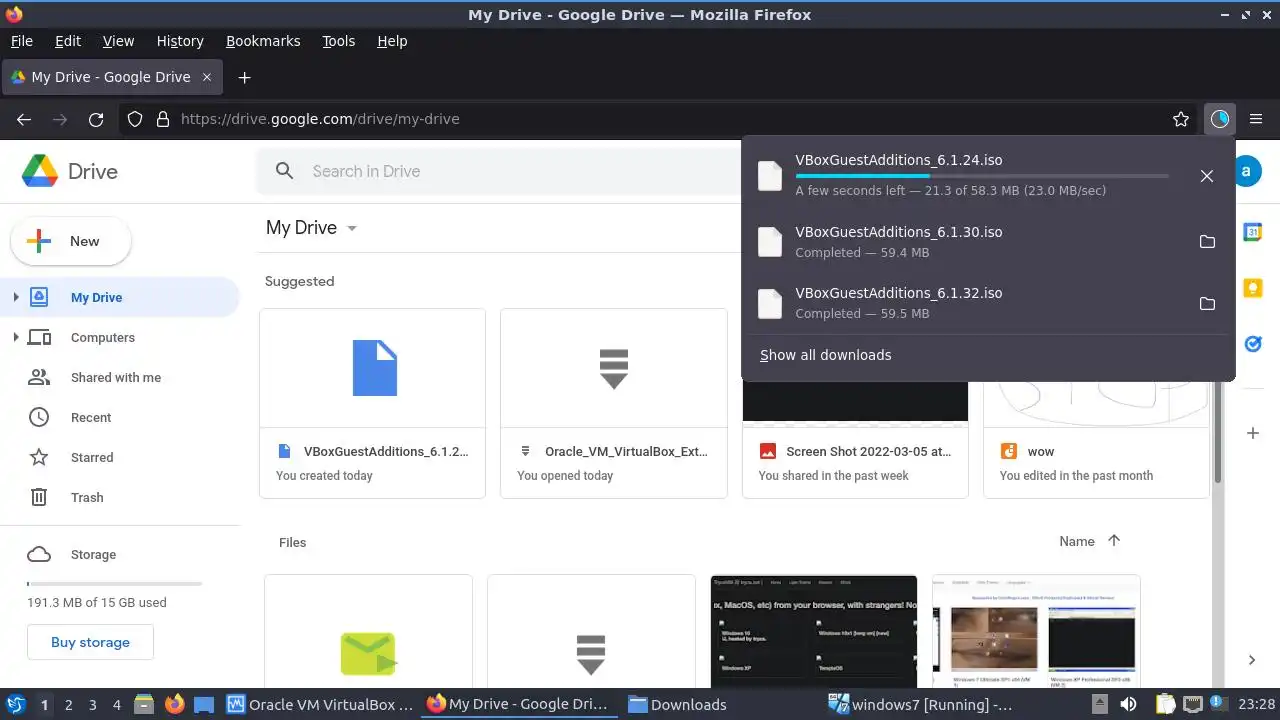Show the side panel with the chevron
1280x720 pixels.
click(1252, 660)
